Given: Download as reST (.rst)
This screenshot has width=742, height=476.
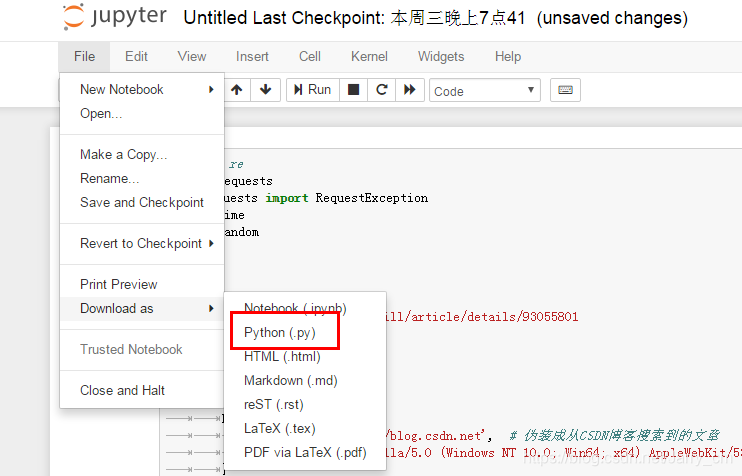Looking at the screenshot, I should click(x=305, y=405).
